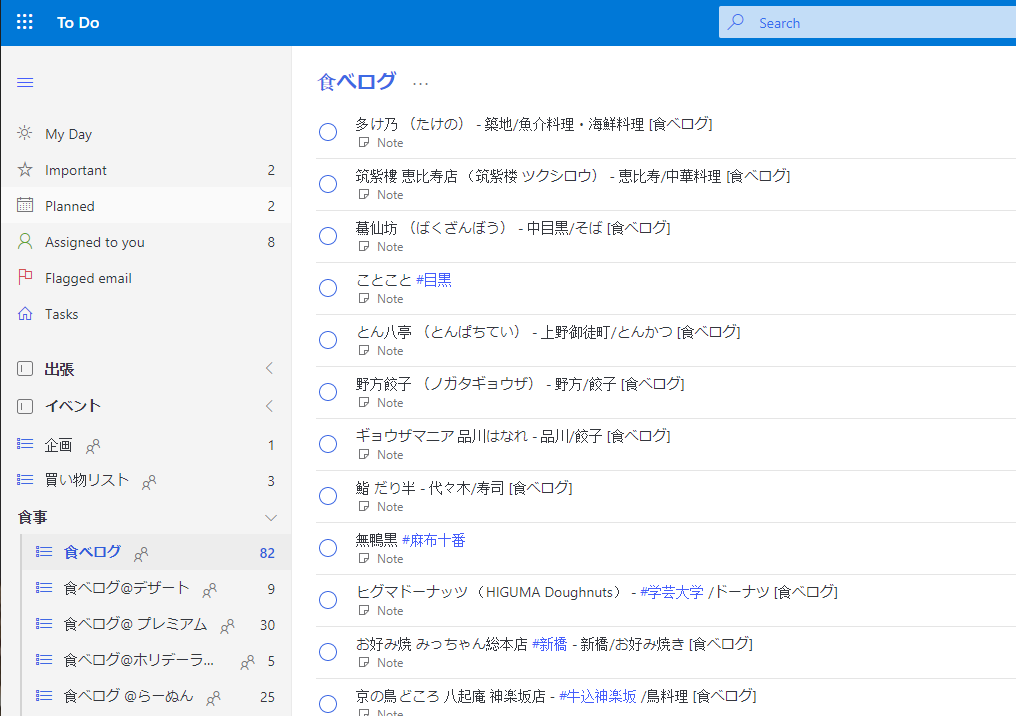1016x716 pixels.
Task: Follow the #目黒 hashtag link
Action: tap(433, 280)
